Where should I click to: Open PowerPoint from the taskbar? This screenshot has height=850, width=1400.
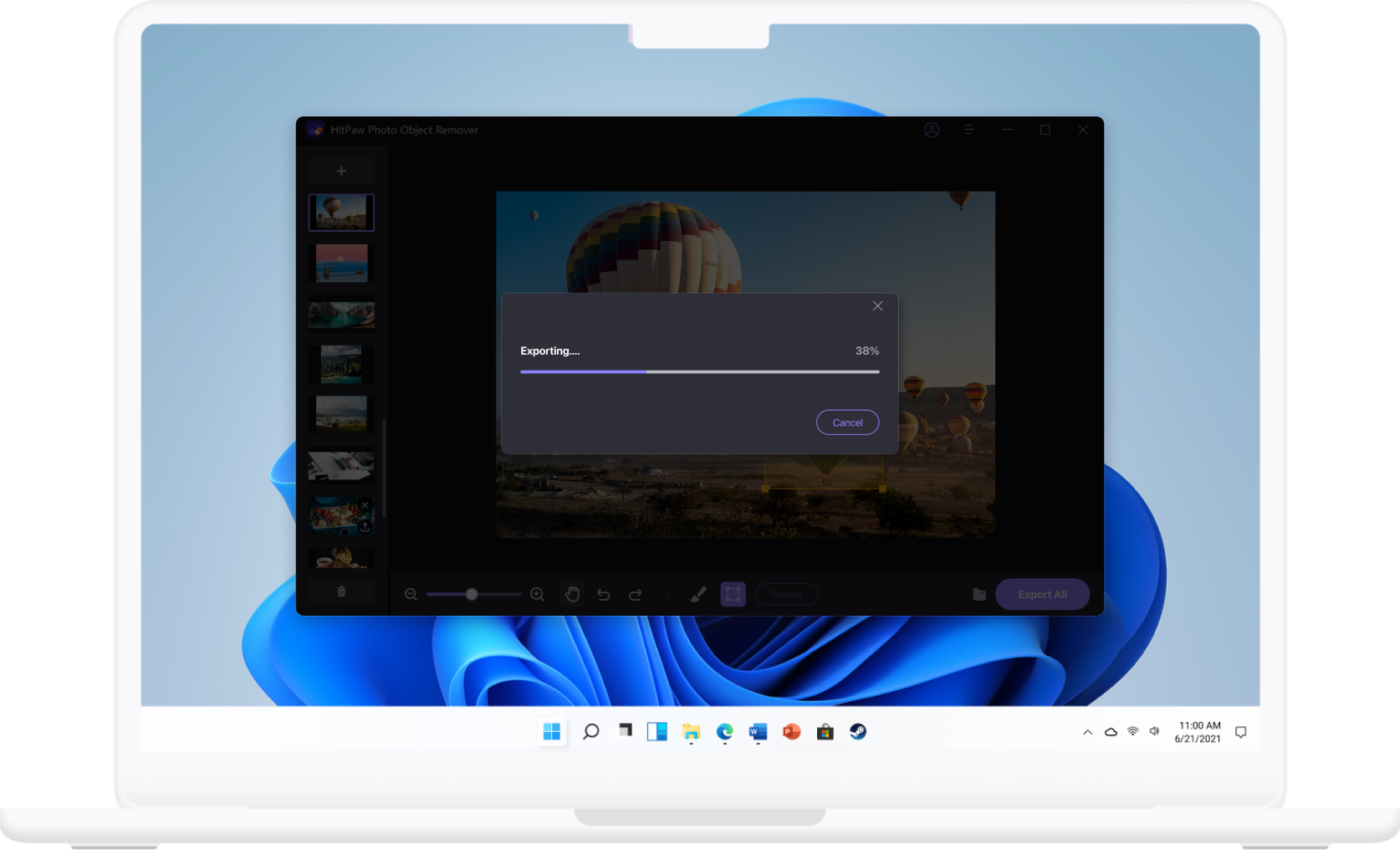[791, 732]
